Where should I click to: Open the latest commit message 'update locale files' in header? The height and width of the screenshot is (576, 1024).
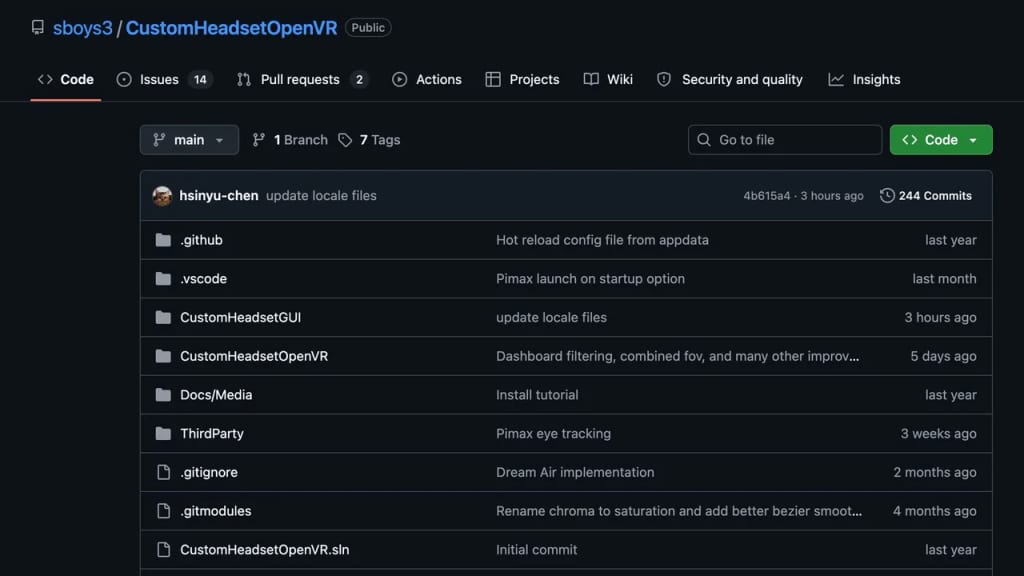pyautogui.click(x=321, y=196)
